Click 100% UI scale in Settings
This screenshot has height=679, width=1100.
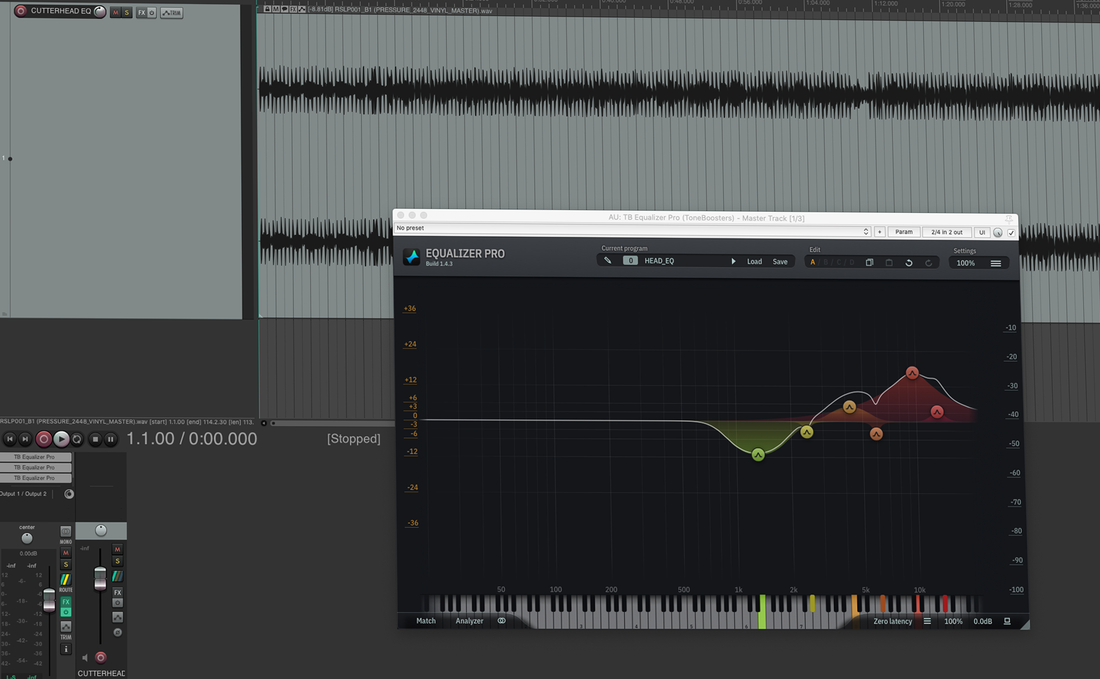pos(966,263)
